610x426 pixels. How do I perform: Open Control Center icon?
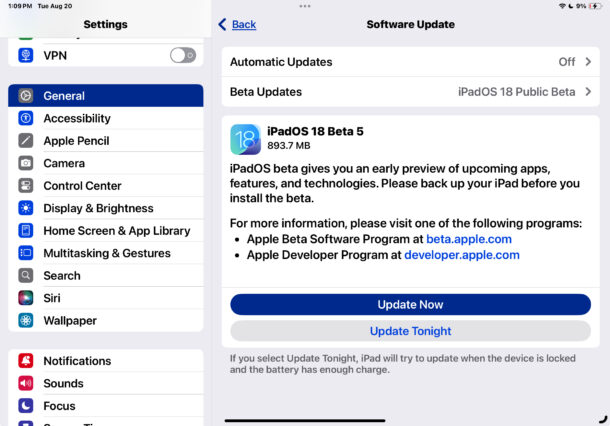(x=26, y=186)
